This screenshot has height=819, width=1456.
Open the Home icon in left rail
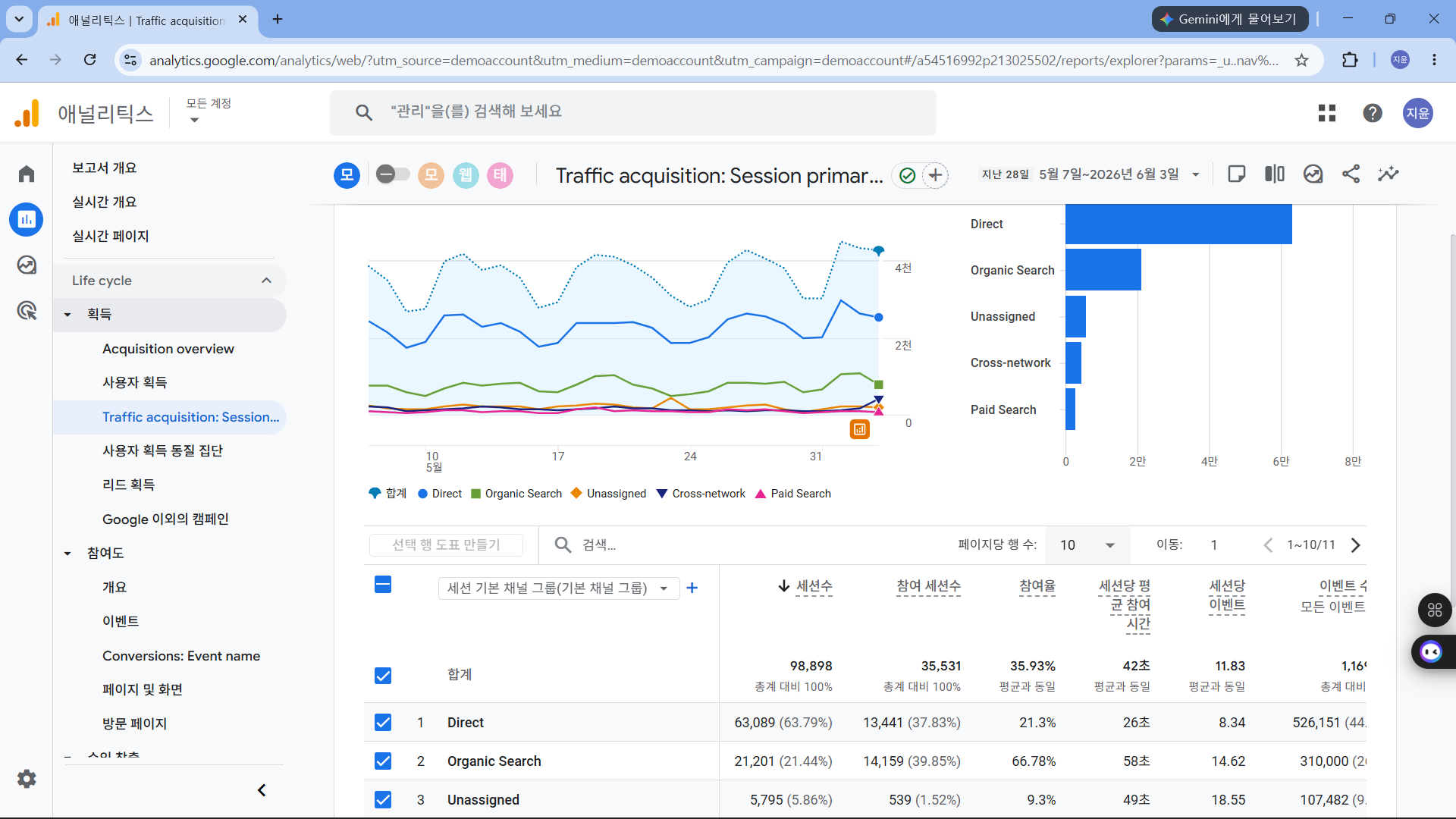coord(27,174)
